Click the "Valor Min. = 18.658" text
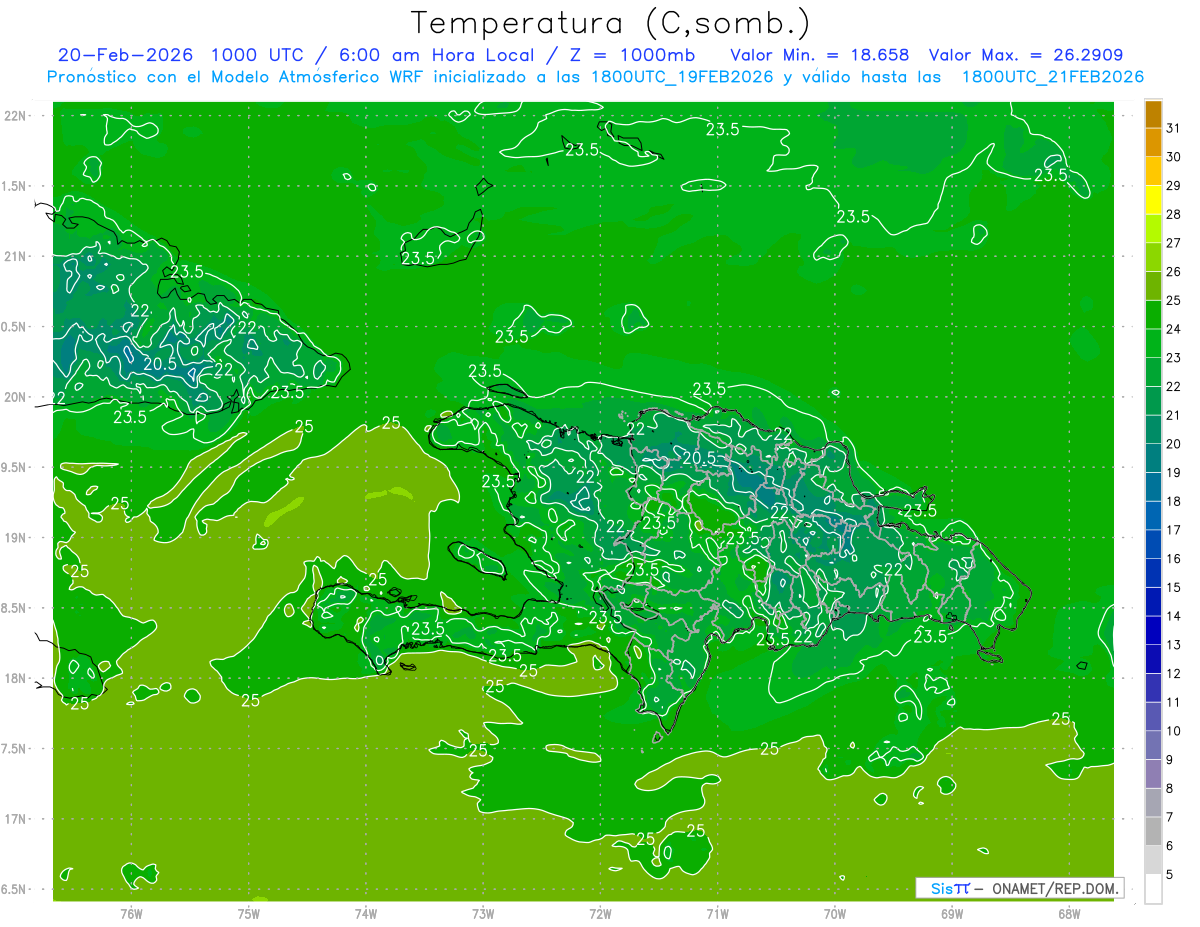The height and width of the screenshot is (927, 1200). tap(820, 55)
